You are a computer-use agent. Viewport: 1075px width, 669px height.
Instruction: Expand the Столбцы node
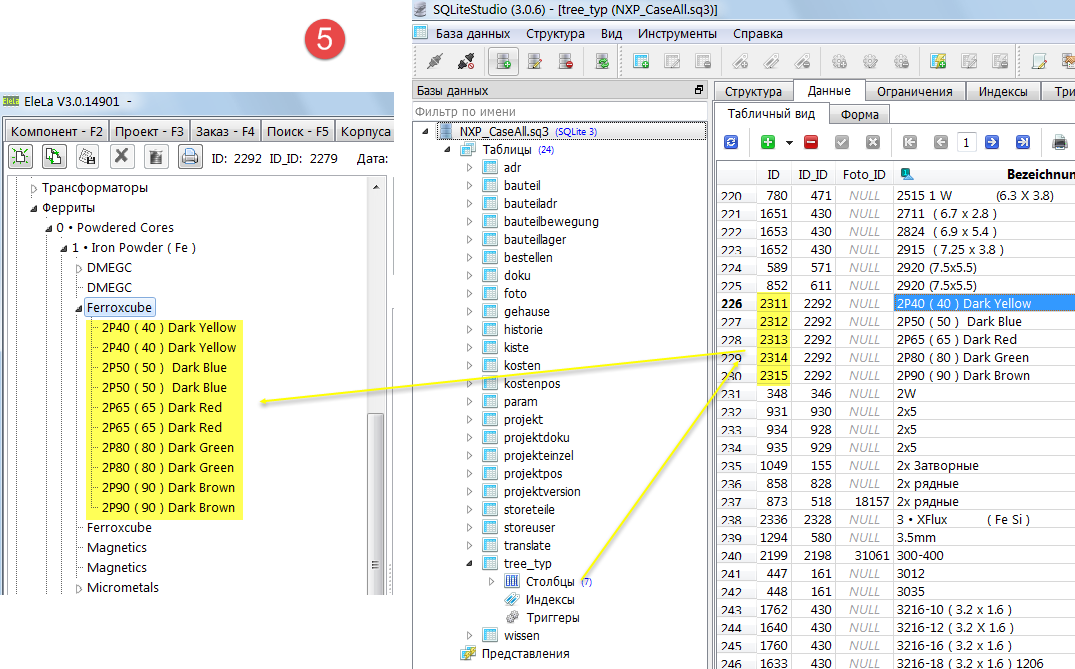point(491,581)
